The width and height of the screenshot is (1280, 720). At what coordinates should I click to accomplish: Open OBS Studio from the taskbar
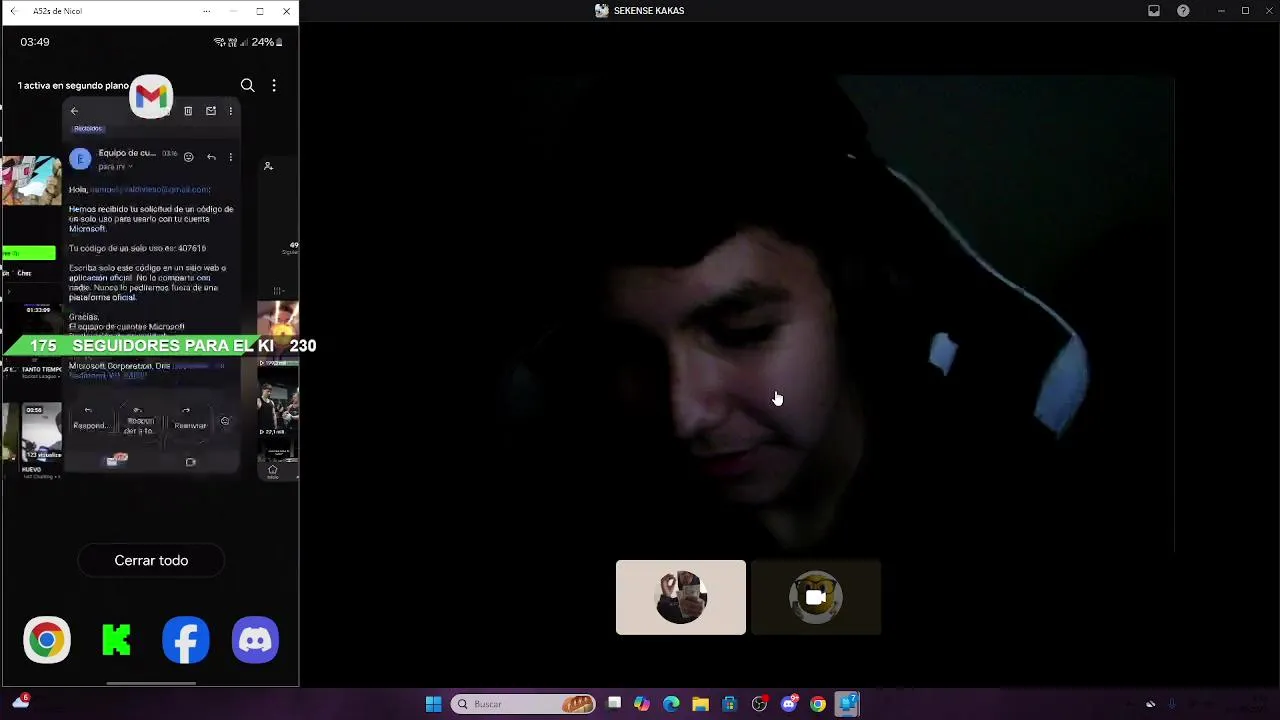[x=759, y=704]
